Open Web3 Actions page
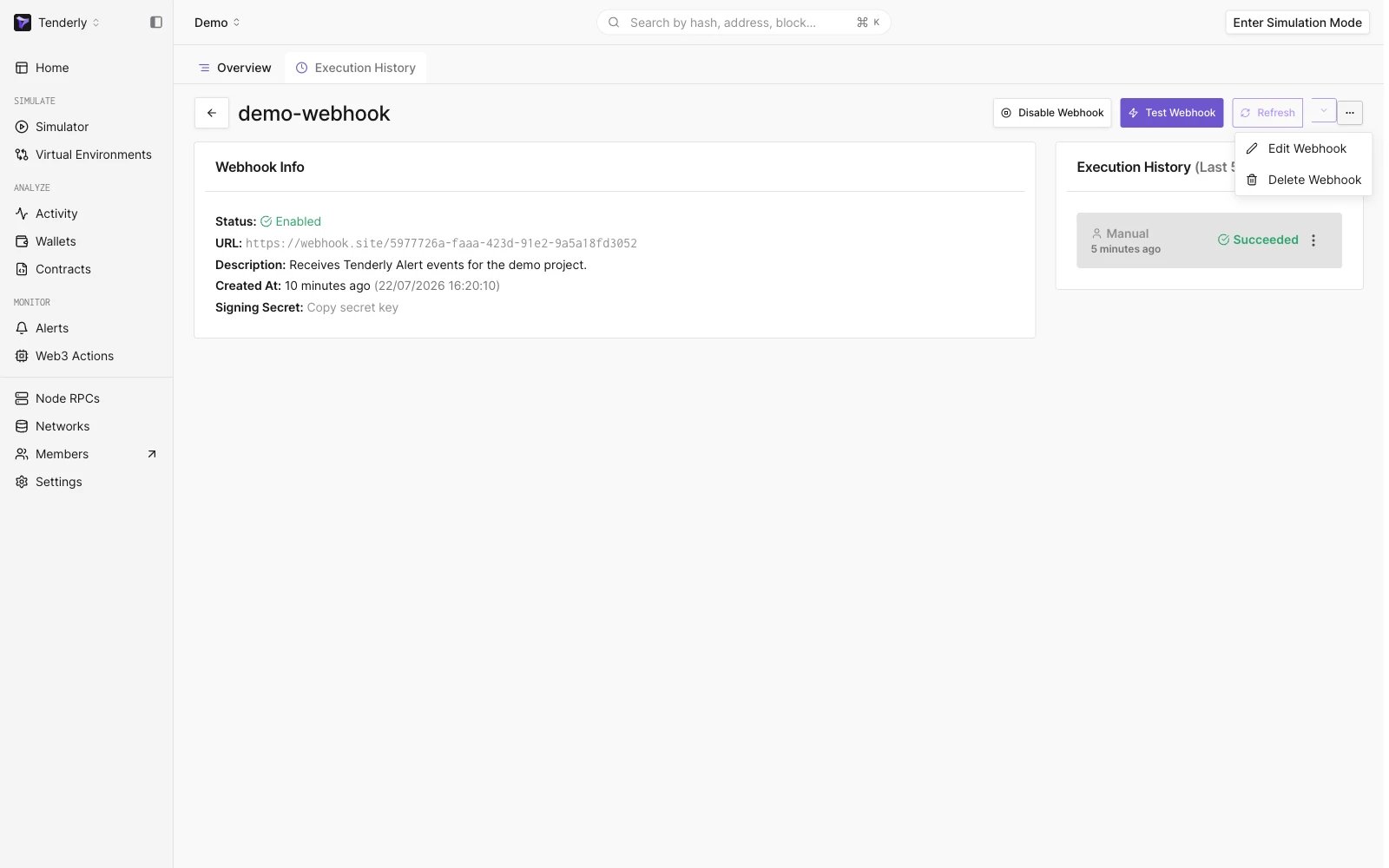Image resolution: width=1389 pixels, height=868 pixels. tap(74, 356)
